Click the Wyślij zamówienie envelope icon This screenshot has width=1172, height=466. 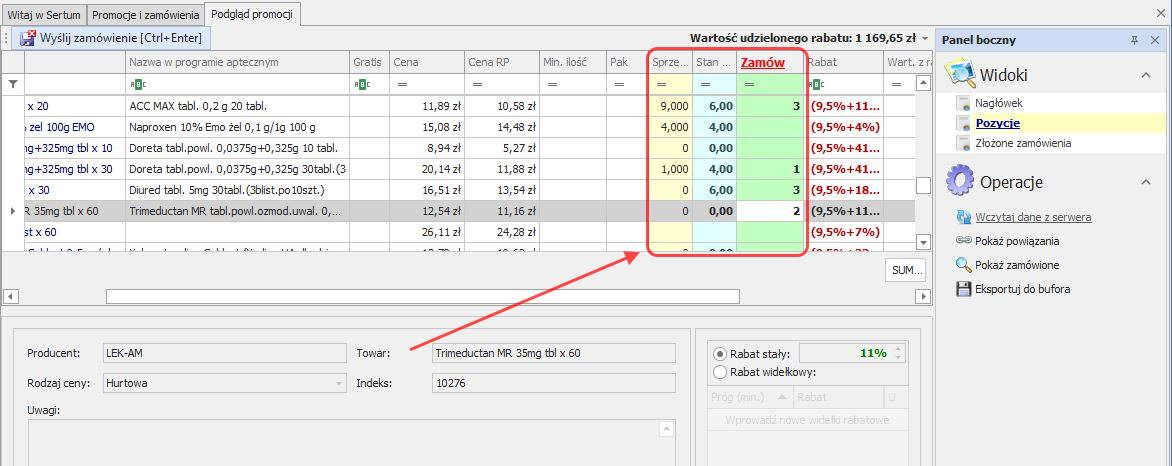[x=27, y=38]
